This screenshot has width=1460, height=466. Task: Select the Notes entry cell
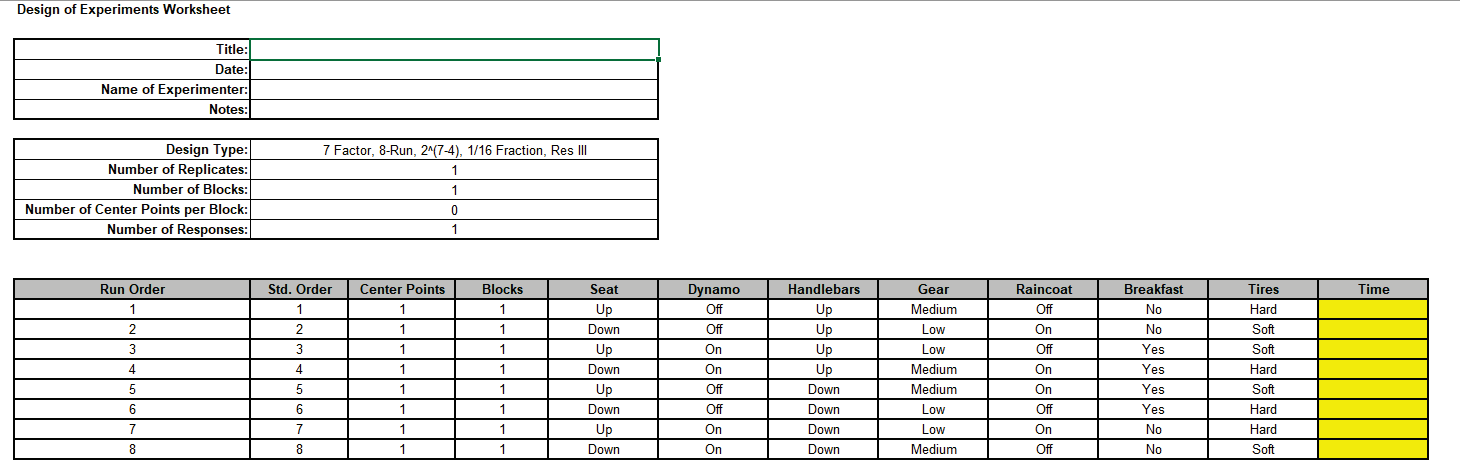pos(454,109)
